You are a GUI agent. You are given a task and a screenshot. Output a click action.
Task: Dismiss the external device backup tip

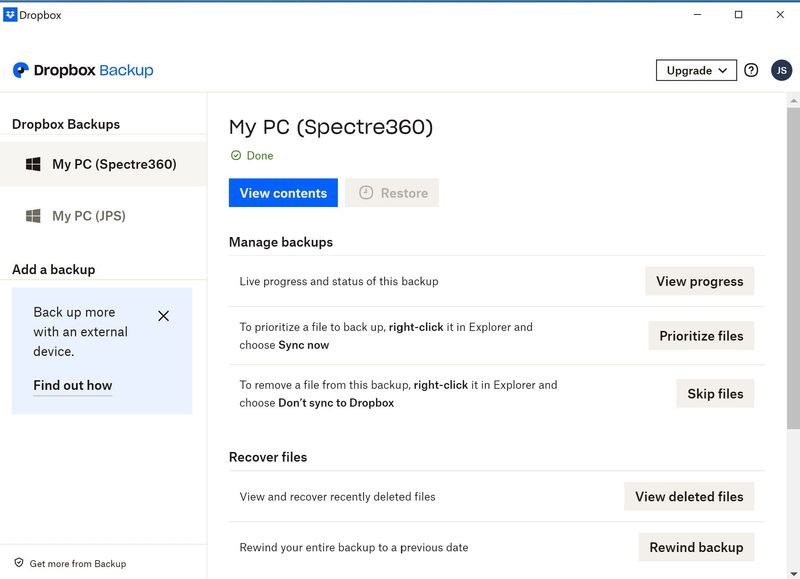164,316
